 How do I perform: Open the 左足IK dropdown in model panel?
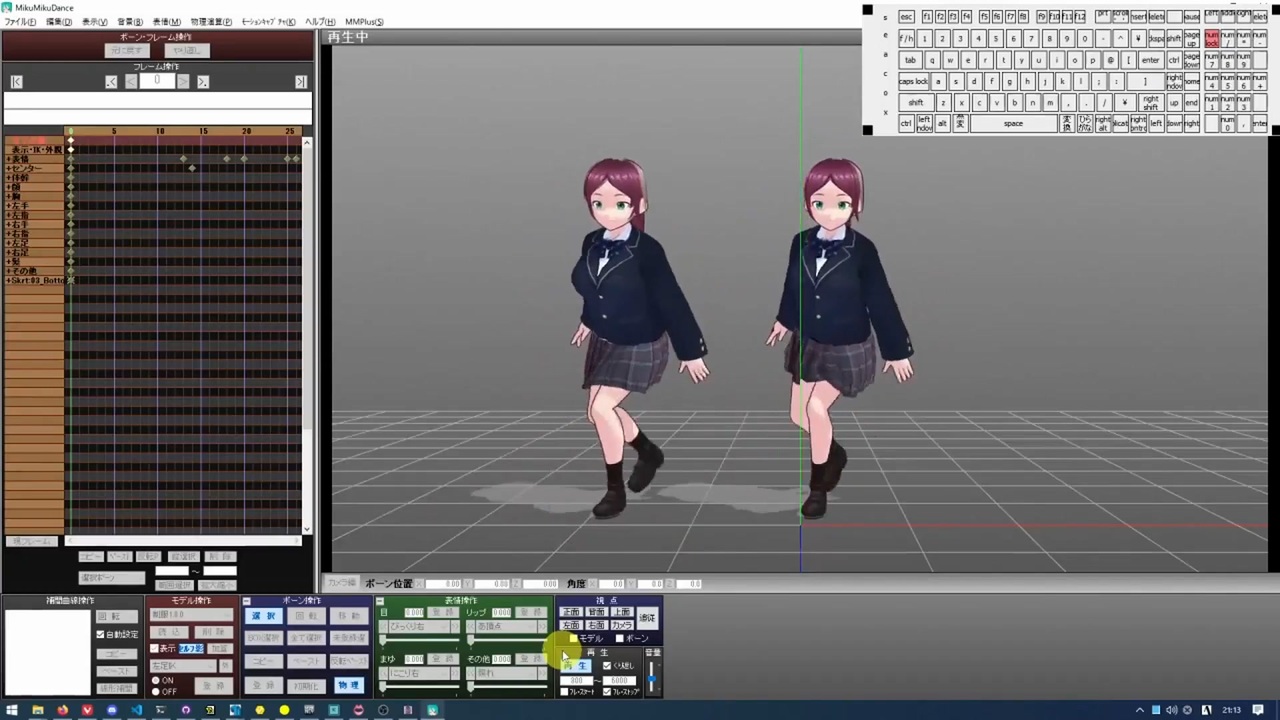(x=183, y=666)
